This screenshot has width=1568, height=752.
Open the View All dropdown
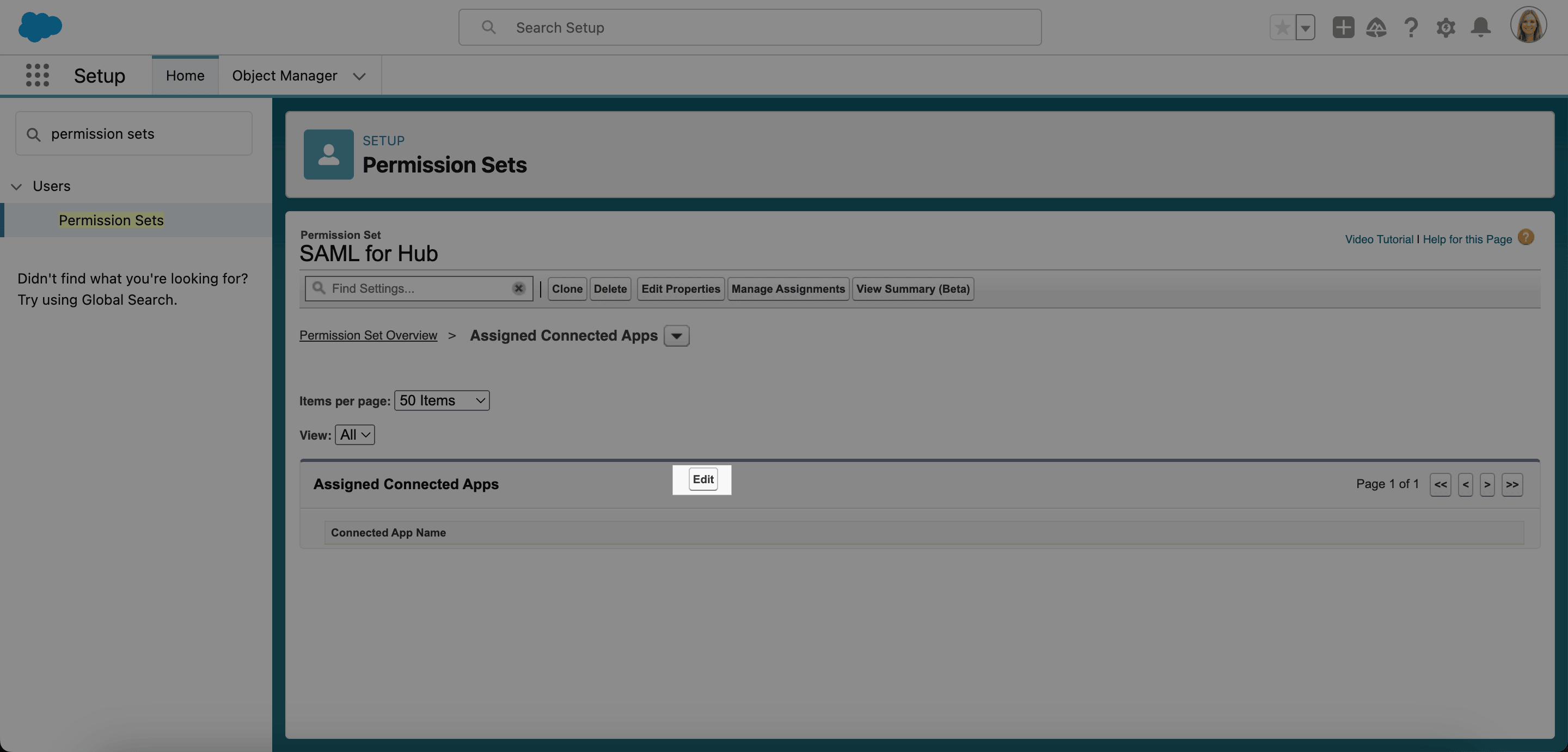click(355, 434)
